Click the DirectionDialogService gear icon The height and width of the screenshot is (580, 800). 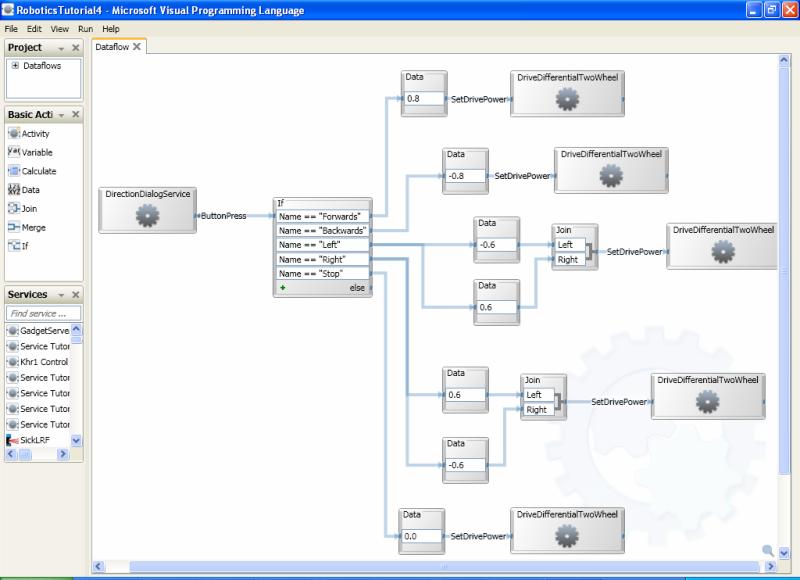click(147, 213)
